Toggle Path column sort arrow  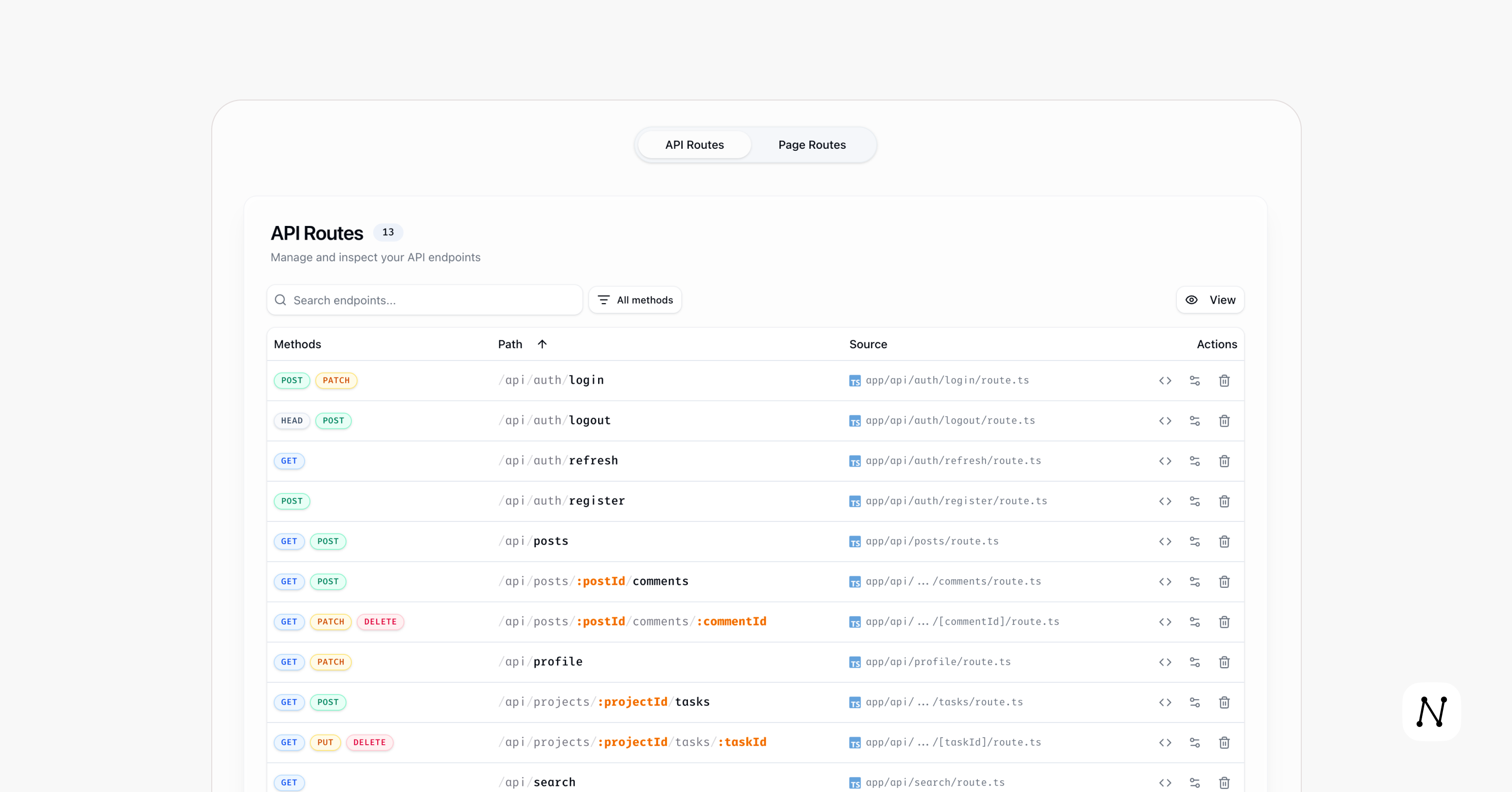click(542, 344)
